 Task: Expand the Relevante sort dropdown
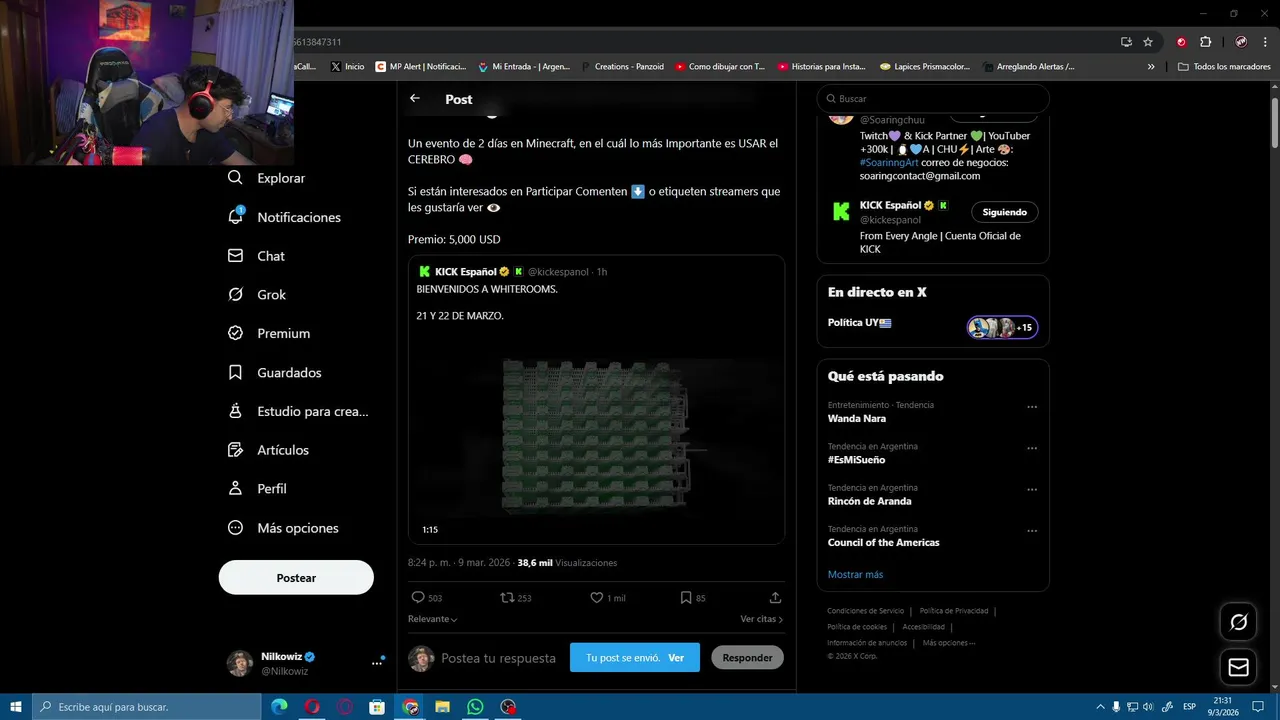tap(433, 619)
